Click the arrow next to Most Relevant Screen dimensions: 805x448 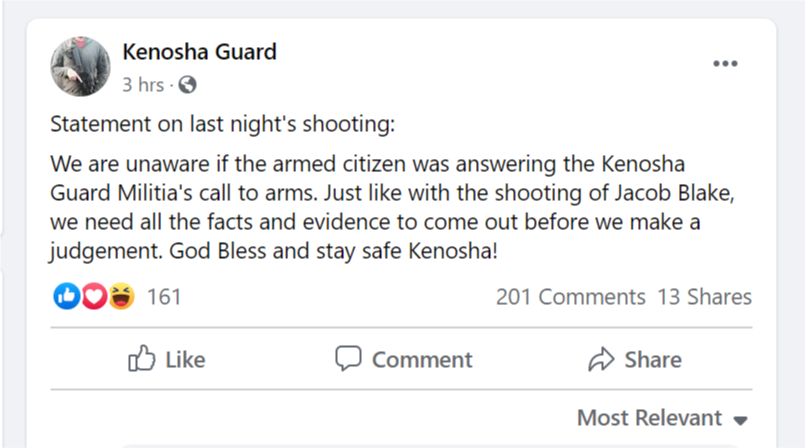click(741, 419)
